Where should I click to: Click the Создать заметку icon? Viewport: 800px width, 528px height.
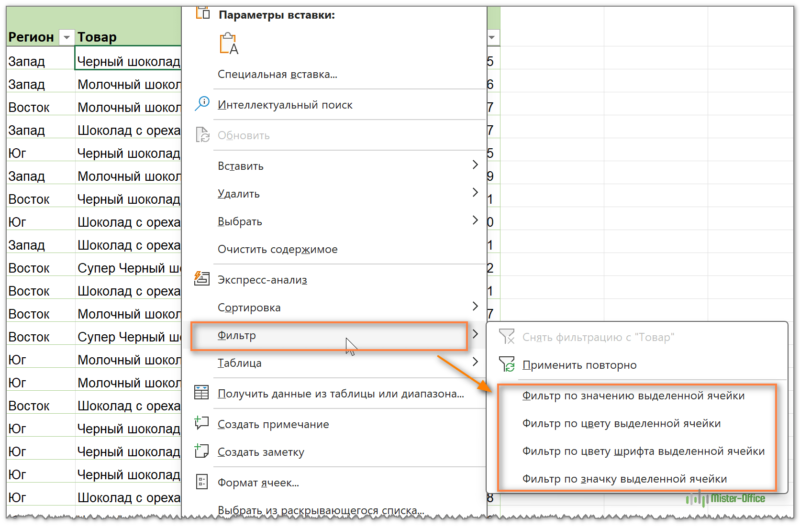[x=203, y=451]
